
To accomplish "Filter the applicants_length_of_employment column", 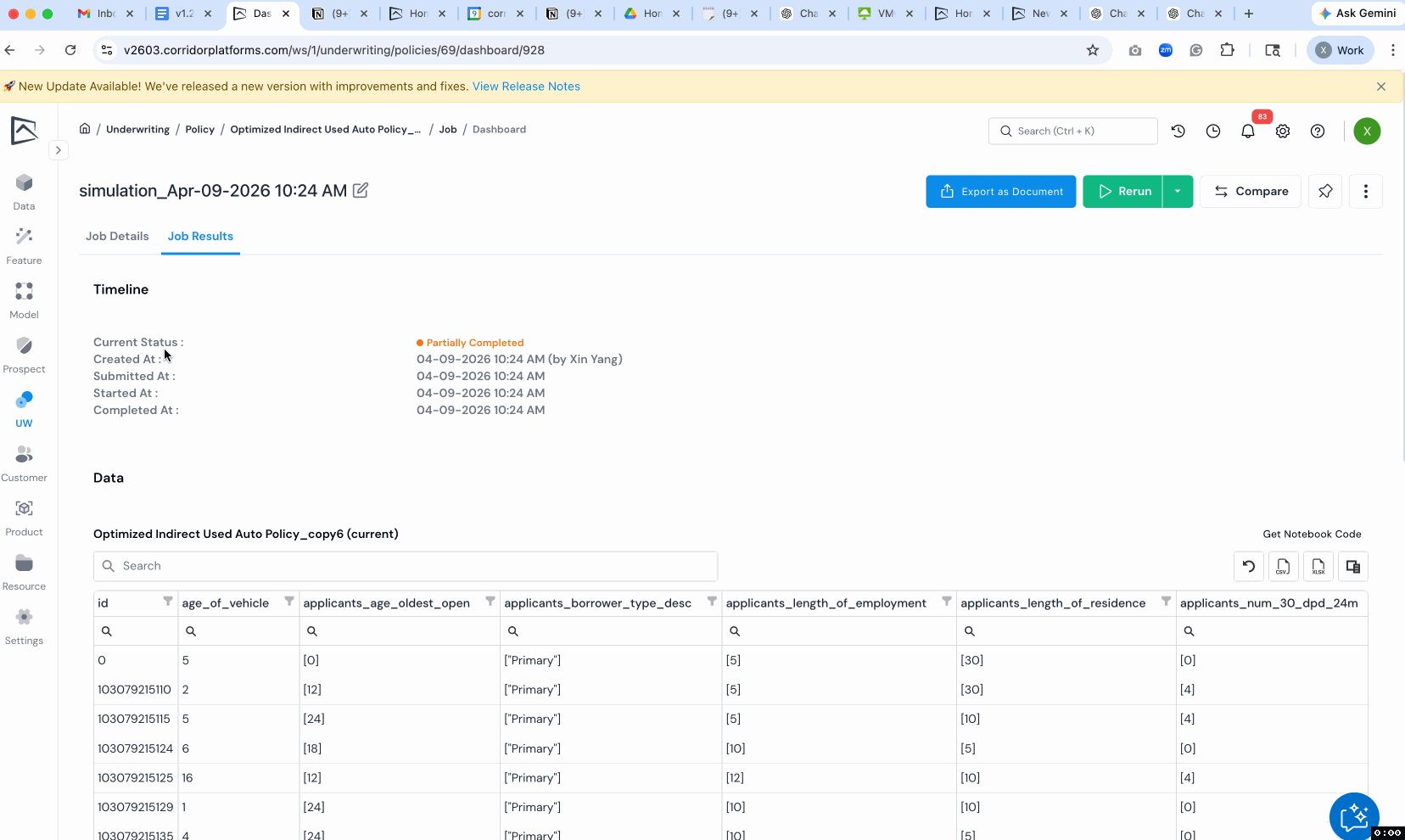I will click(947, 602).
